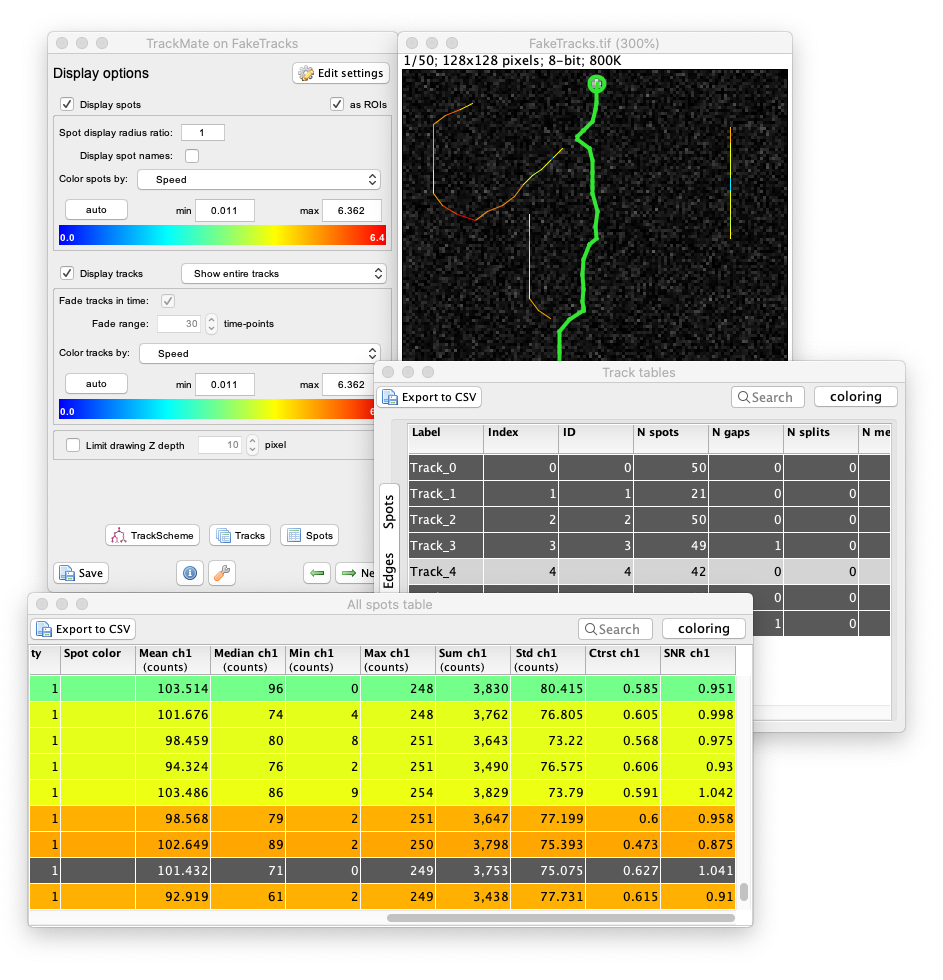Open the Tracks table button
The height and width of the screenshot is (980, 943).
coord(240,536)
